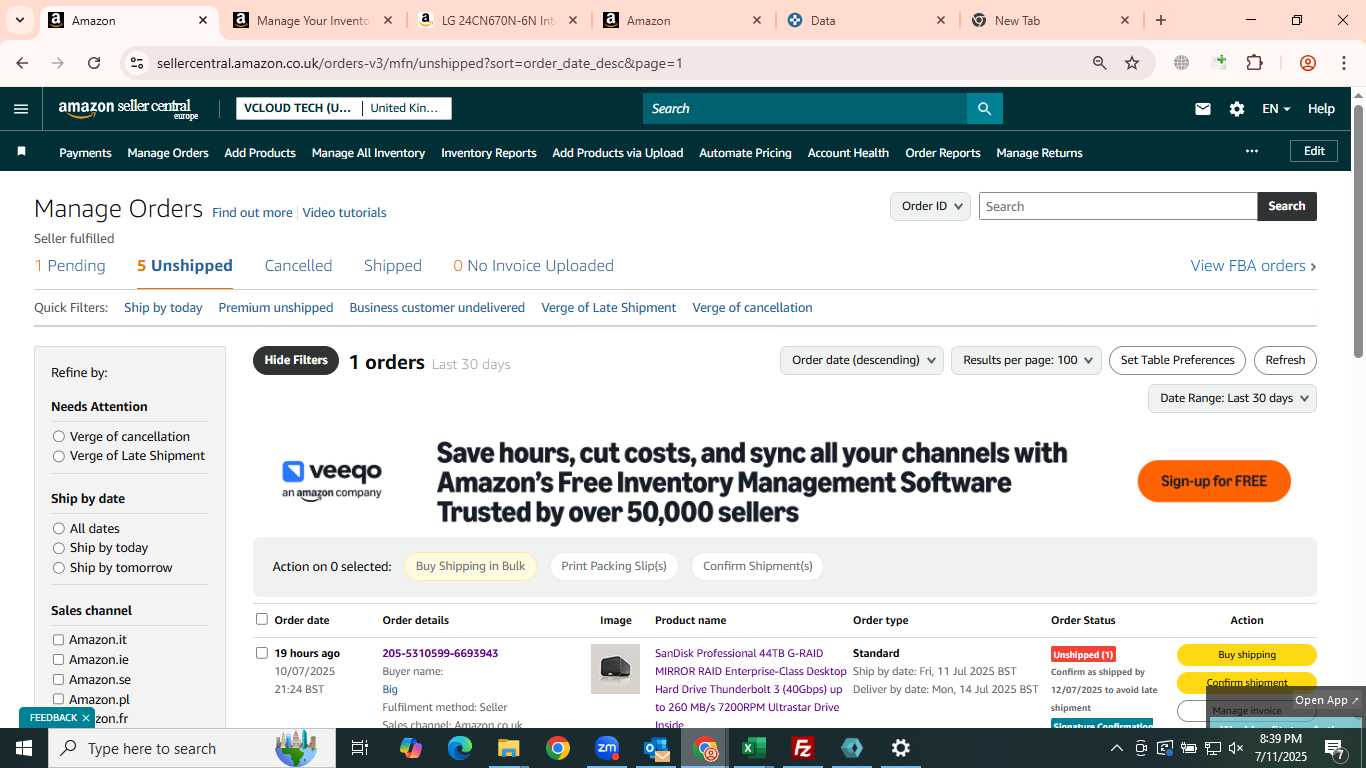Open Order date (descending) sort dropdown

coord(862,360)
